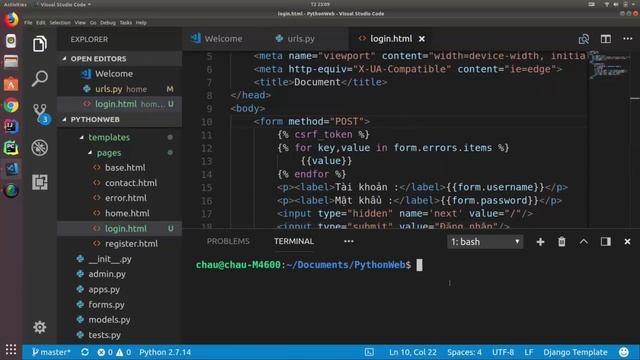
Task: Open the Help menu
Action: tap(141, 23)
